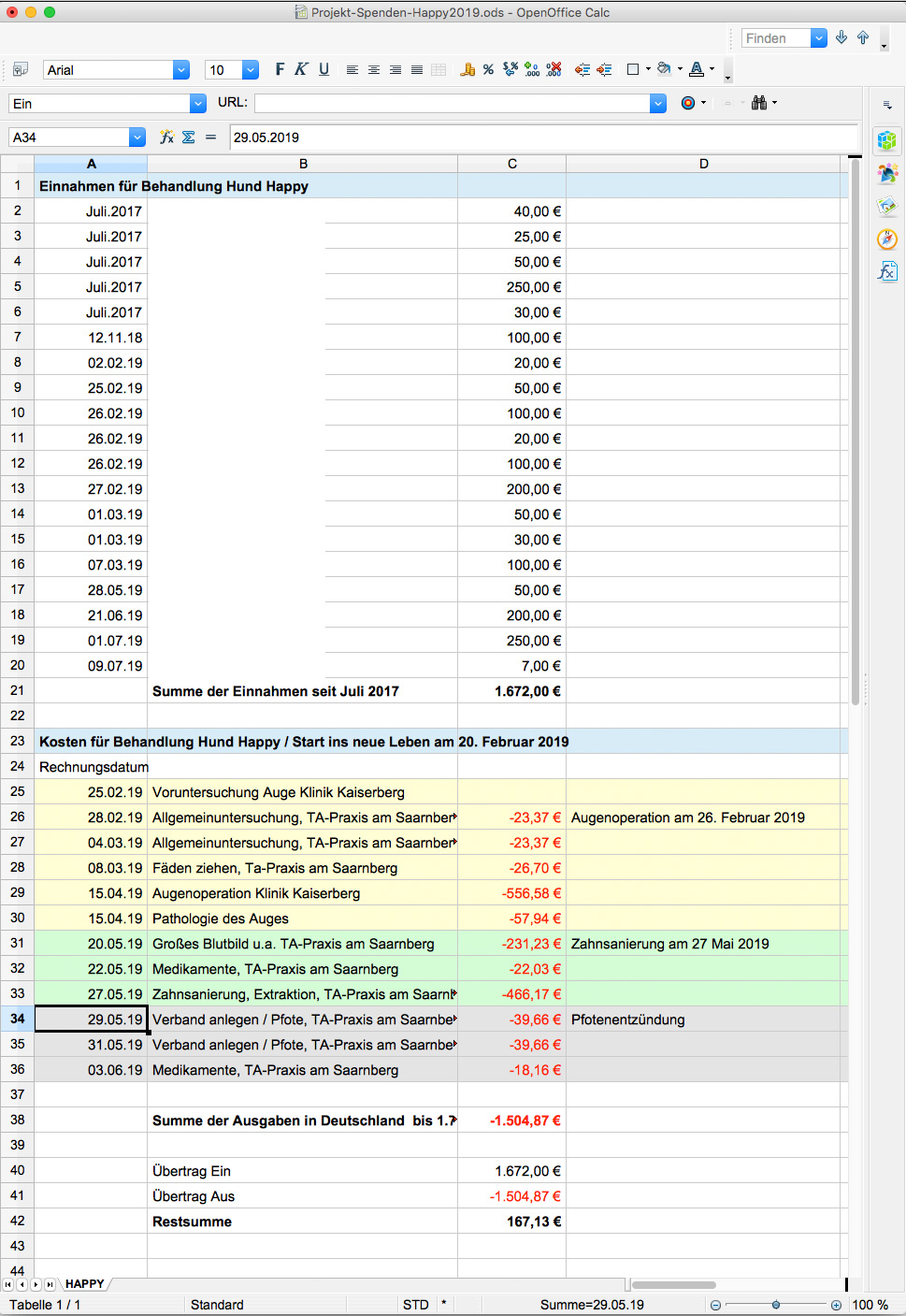Click the Borders icon

pyautogui.click(x=633, y=69)
